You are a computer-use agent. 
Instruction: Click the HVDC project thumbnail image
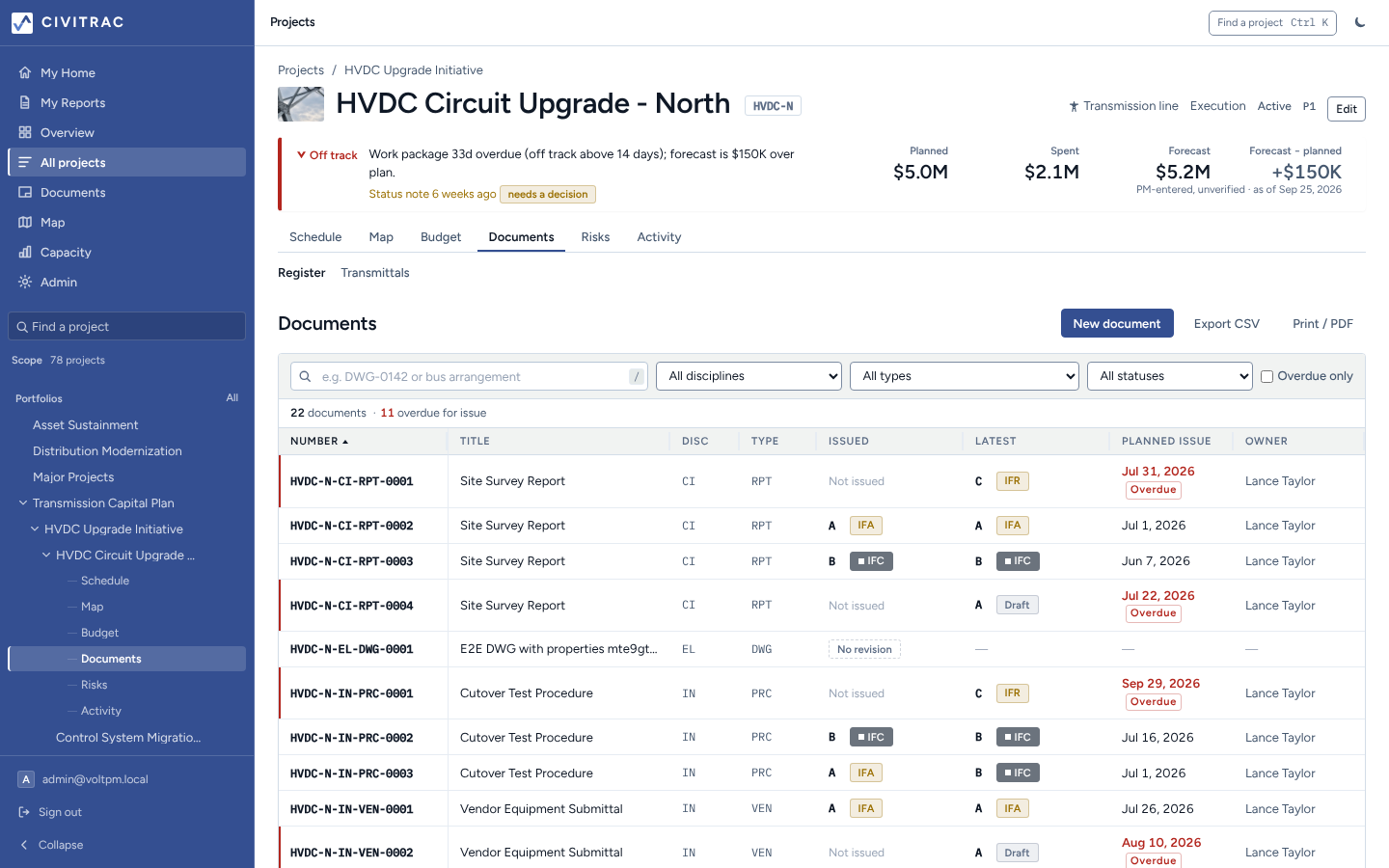click(301, 104)
